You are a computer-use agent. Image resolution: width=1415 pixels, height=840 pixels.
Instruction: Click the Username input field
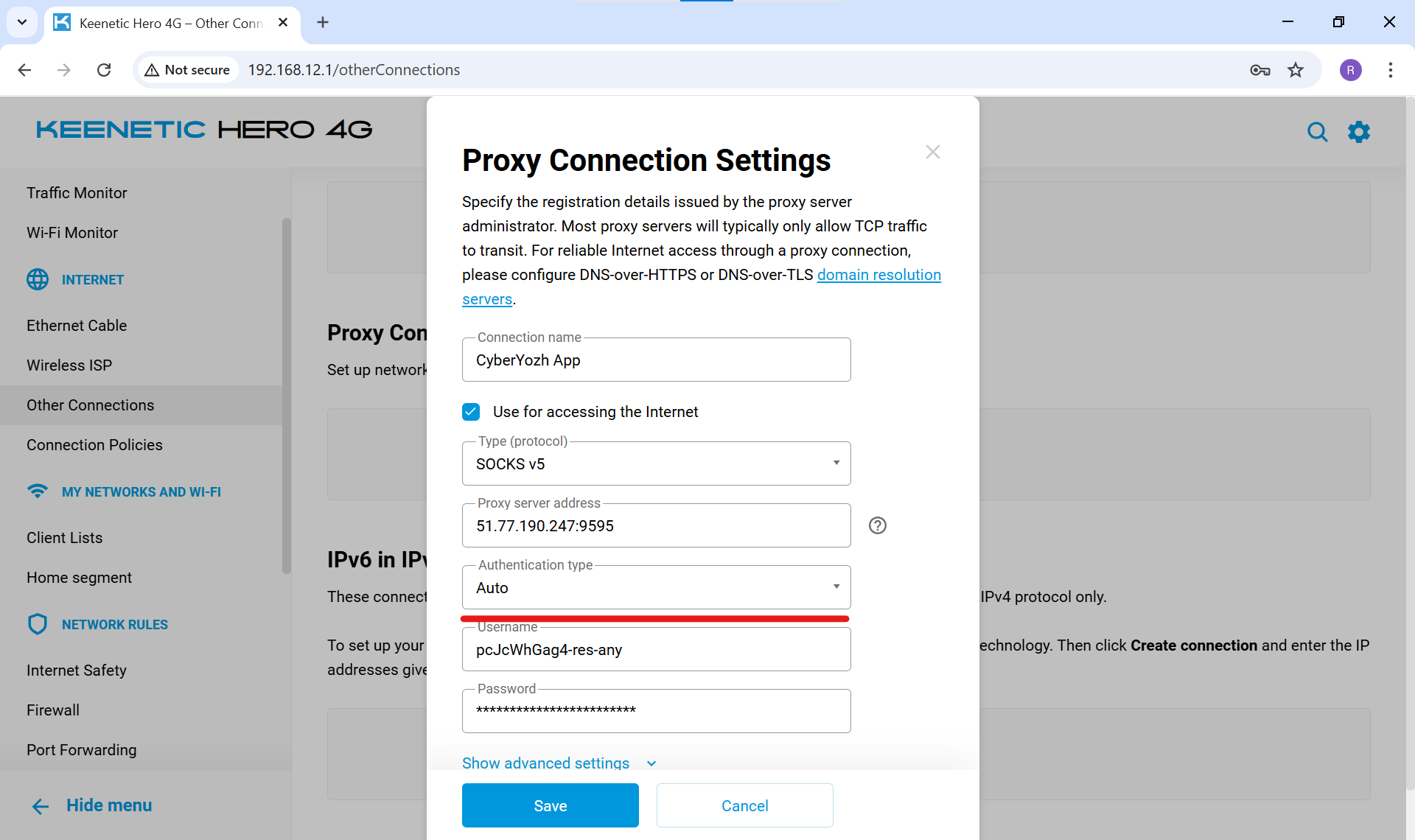pos(656,650)
